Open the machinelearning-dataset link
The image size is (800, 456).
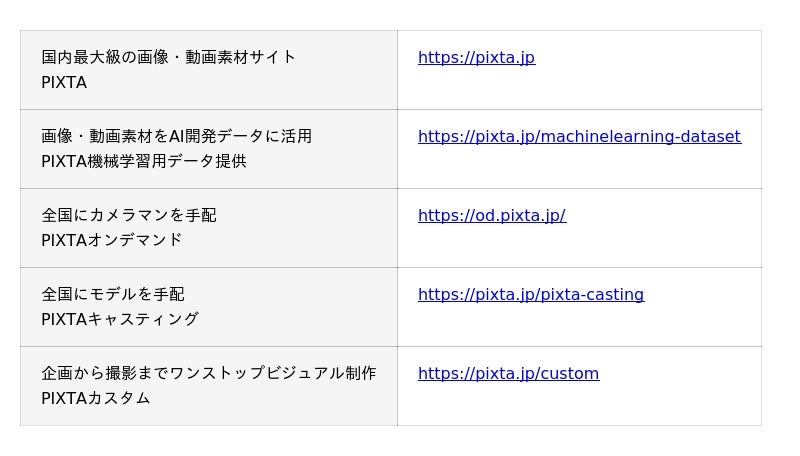[579, 137]
